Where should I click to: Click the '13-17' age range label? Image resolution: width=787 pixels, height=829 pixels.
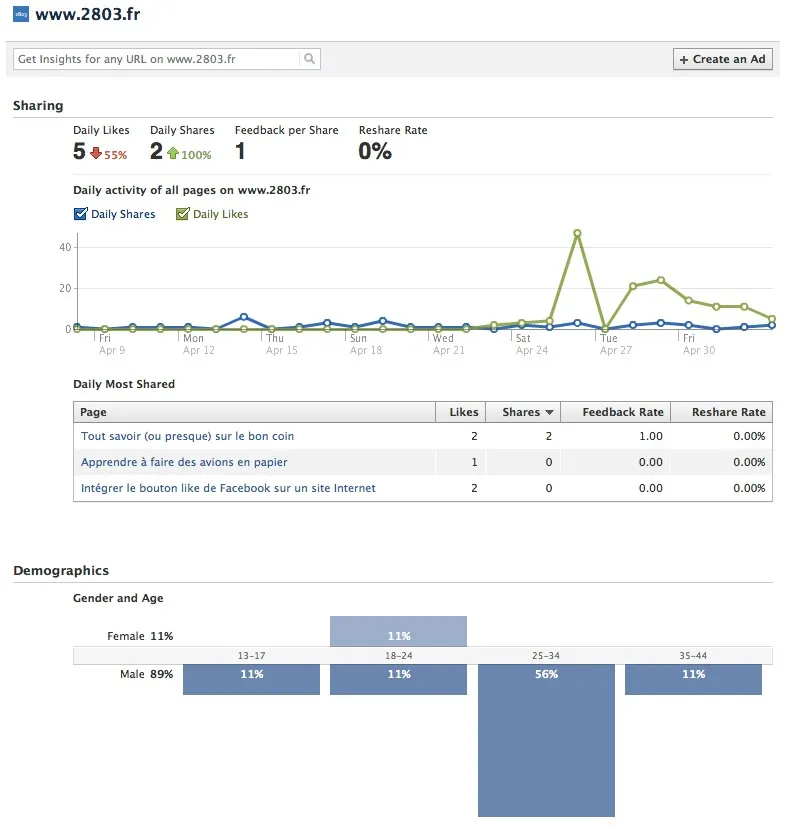[x=252, y=656]
